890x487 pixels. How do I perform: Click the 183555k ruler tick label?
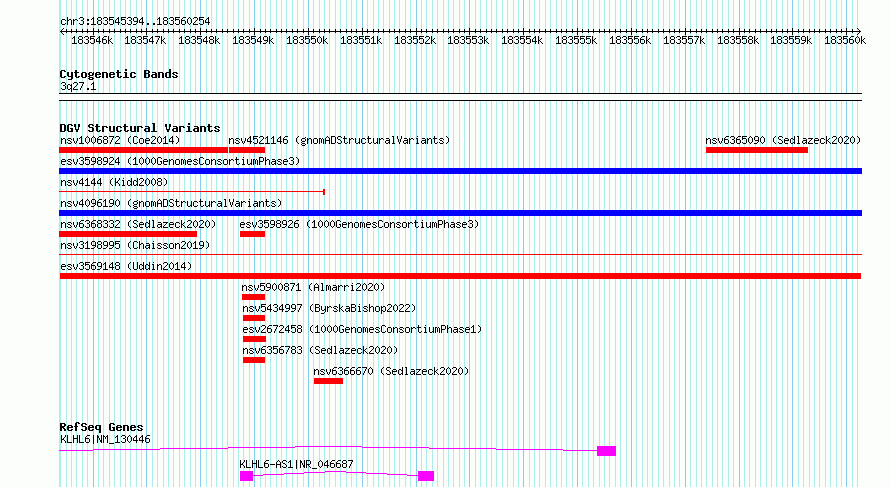tap(576, 40)
